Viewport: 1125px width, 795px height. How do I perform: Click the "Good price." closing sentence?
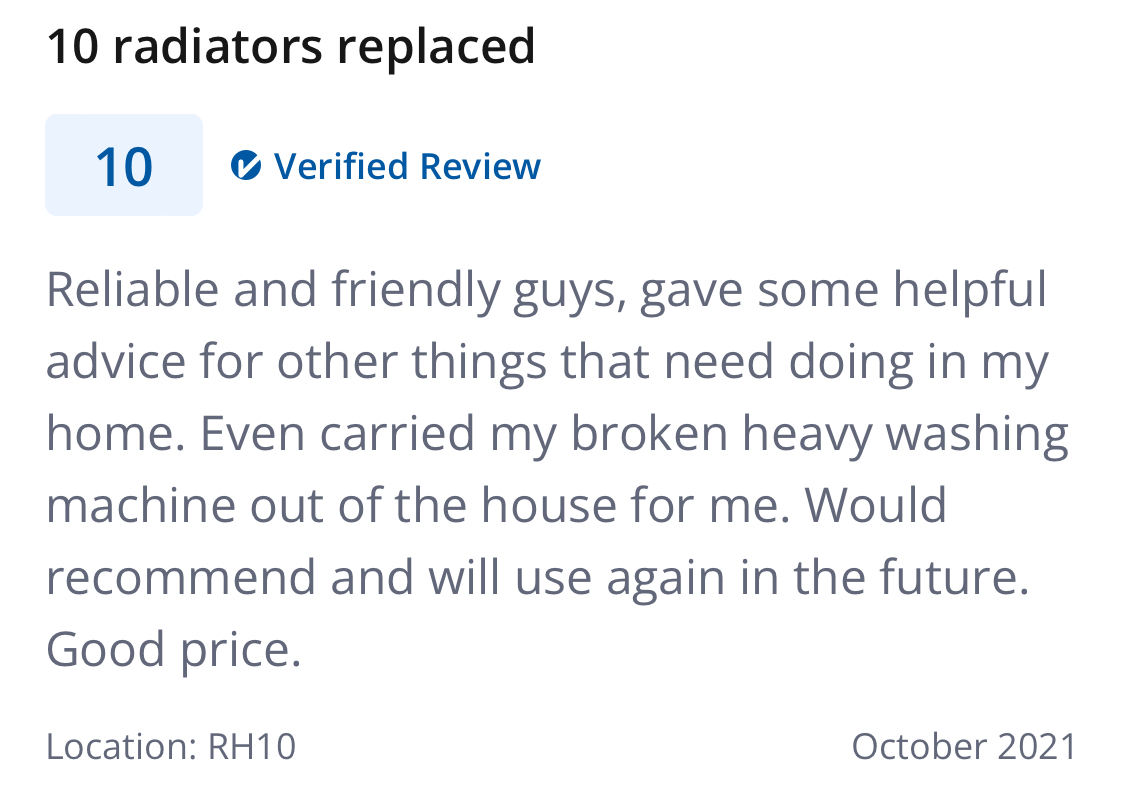coord(174,649)
